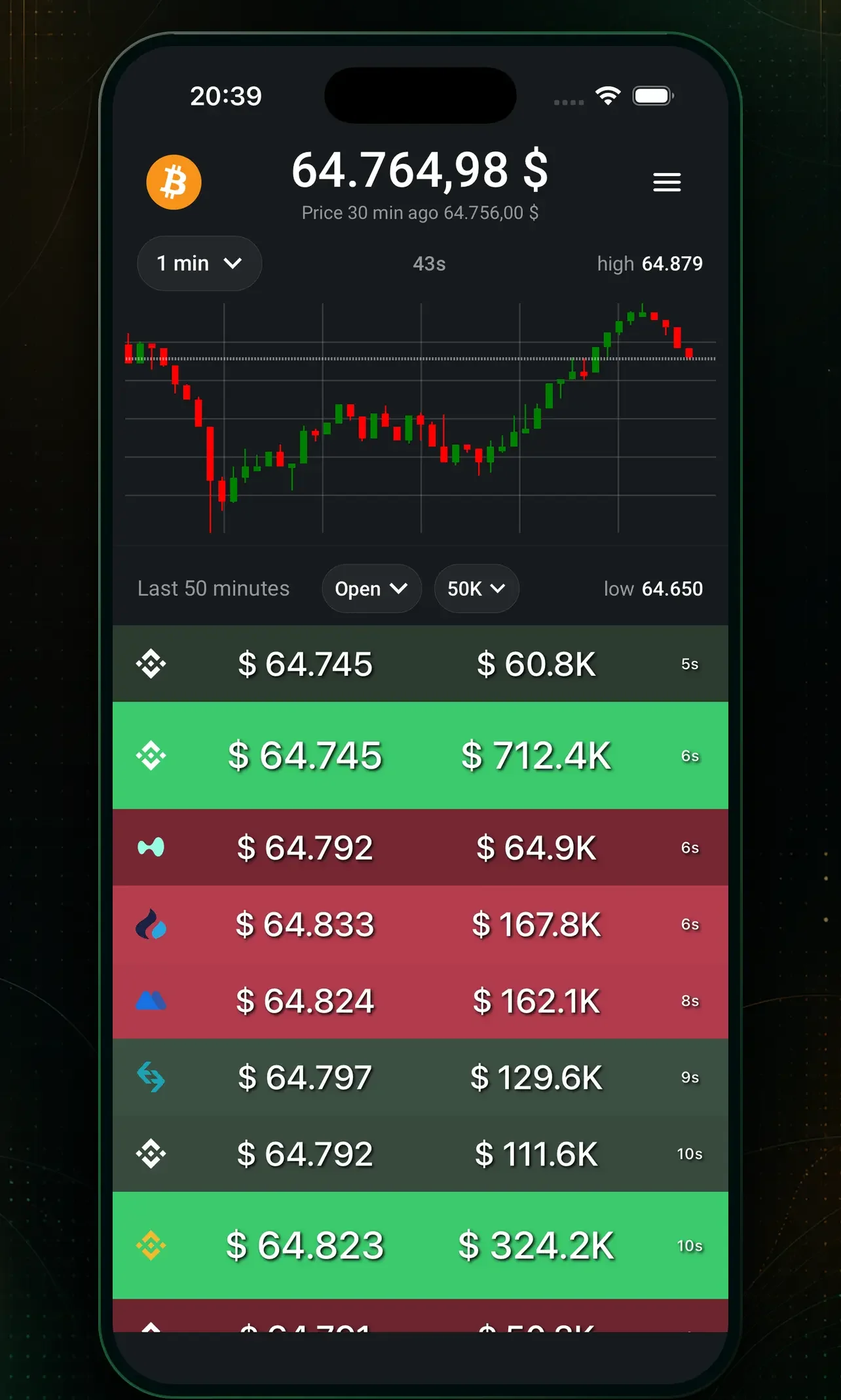Tap the highest green candle near chart peak
Viewport: 841px width, 1400px height.
pos(643,312)
